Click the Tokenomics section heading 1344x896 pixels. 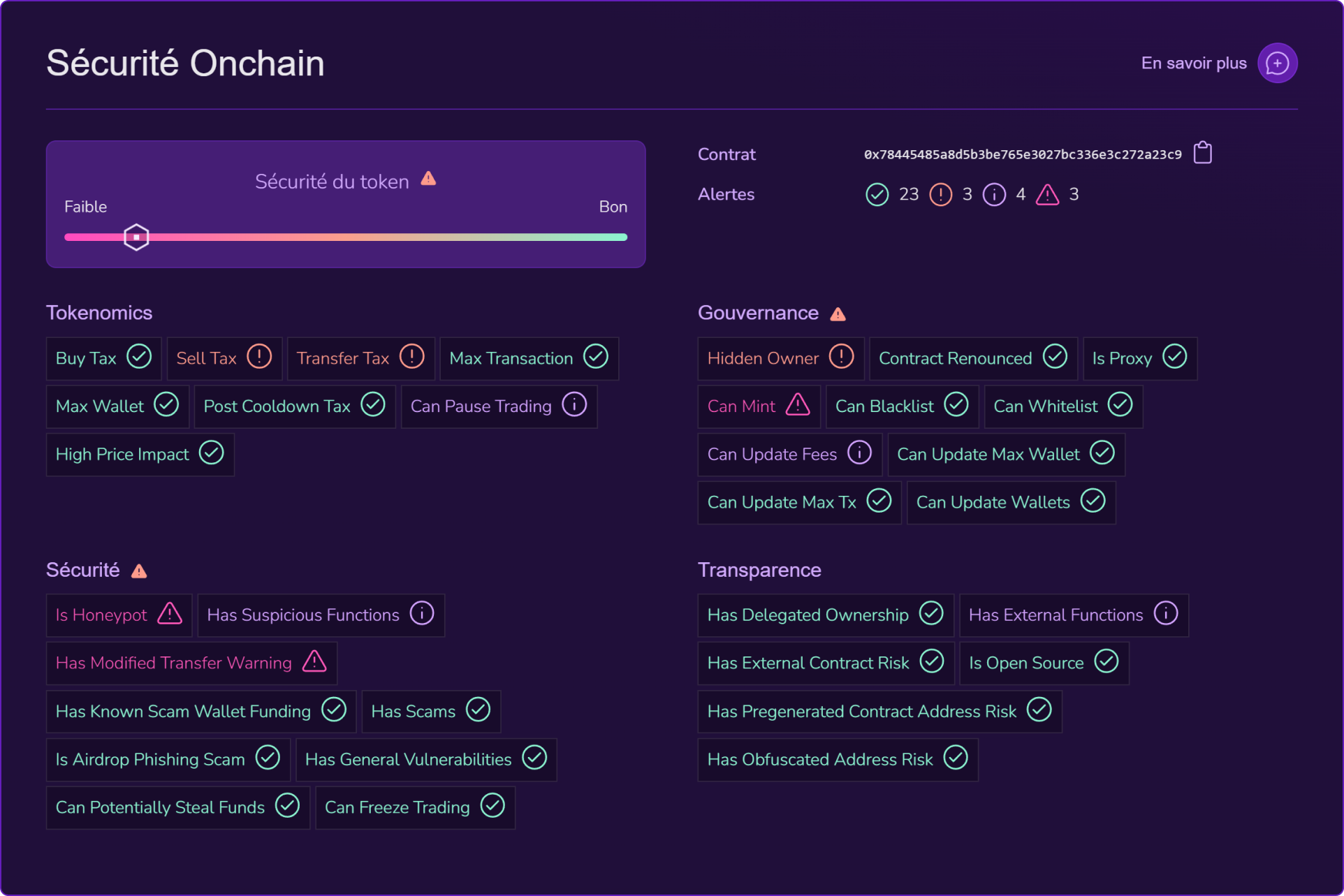(99, 313)
